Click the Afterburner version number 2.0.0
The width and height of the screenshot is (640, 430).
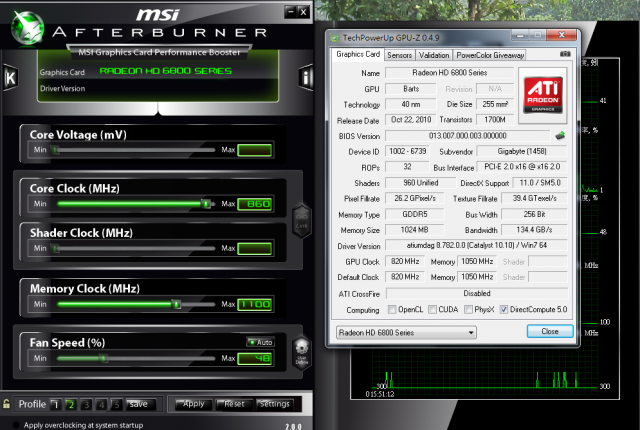pos(293,426)
